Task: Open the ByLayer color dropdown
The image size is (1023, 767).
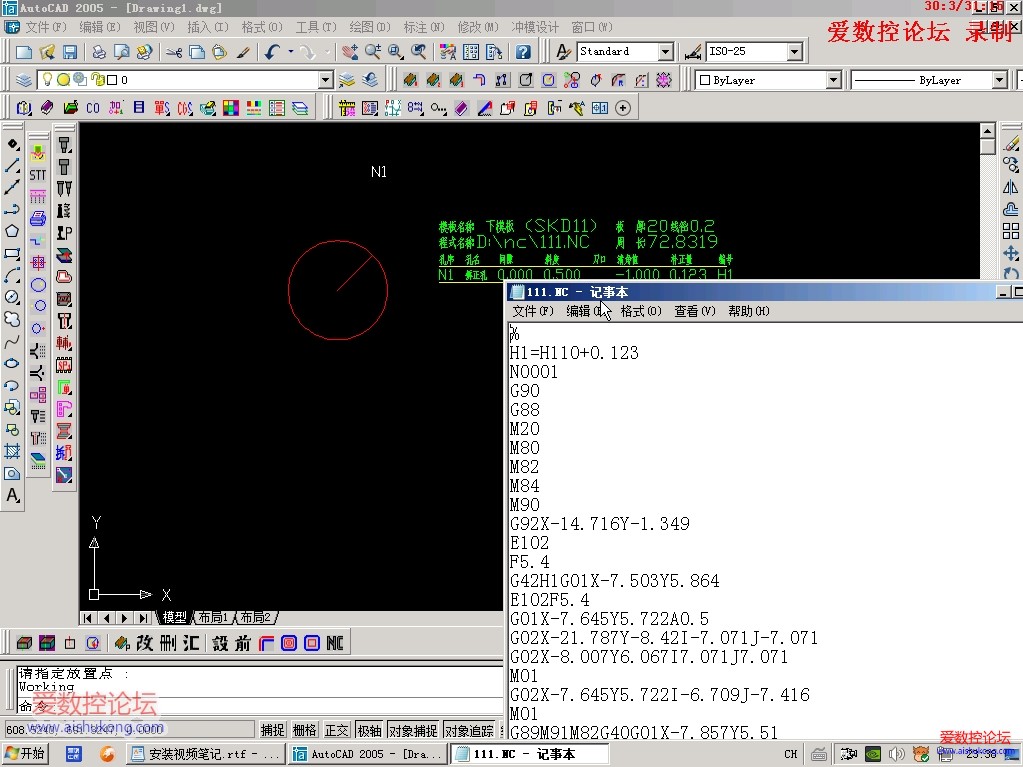Action: [x=833, y=80]
